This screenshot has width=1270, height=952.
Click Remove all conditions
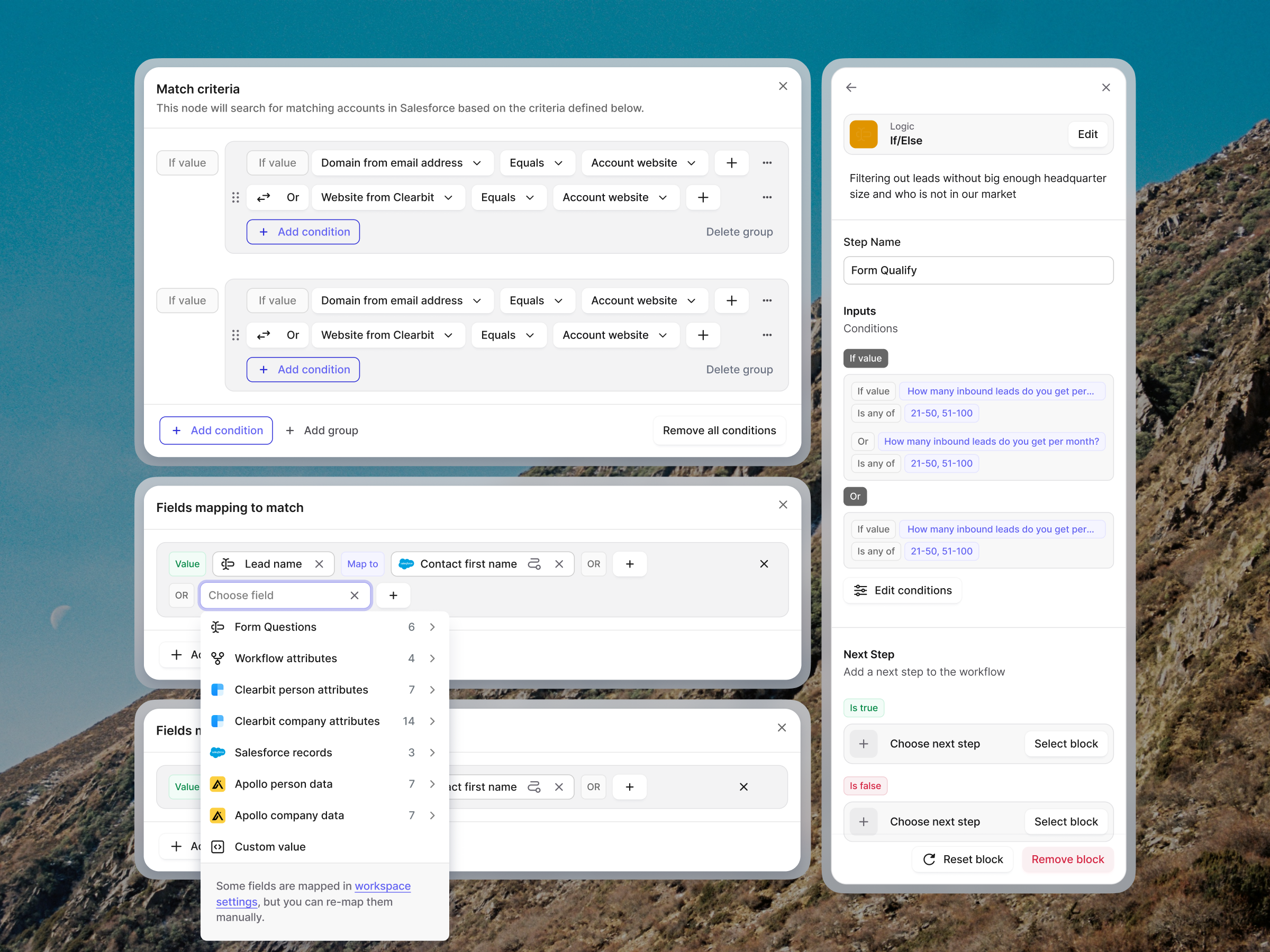pos(719,431)
